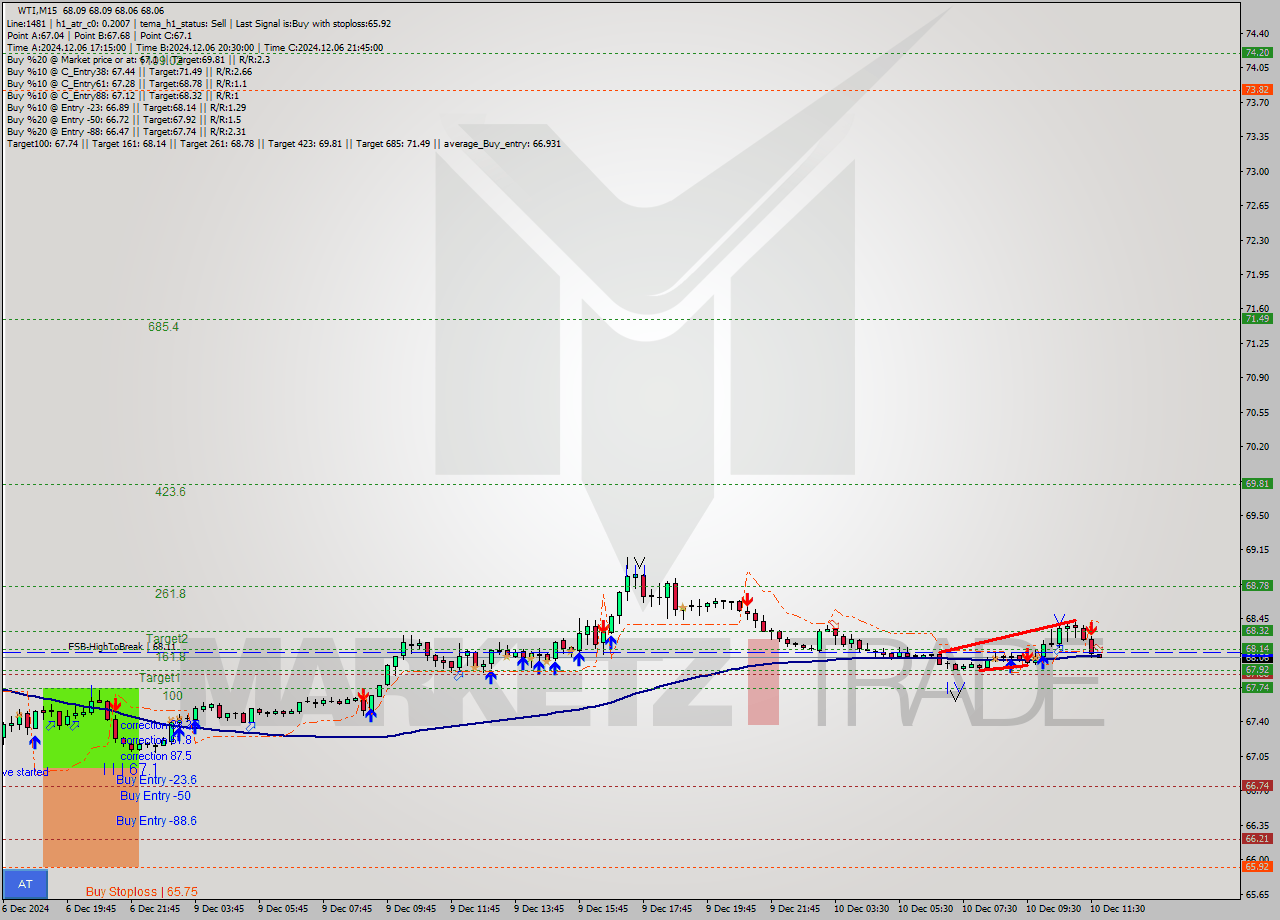
Task: Click the 'Buy Entry -50' label
Action: click(x=155, y=796)
